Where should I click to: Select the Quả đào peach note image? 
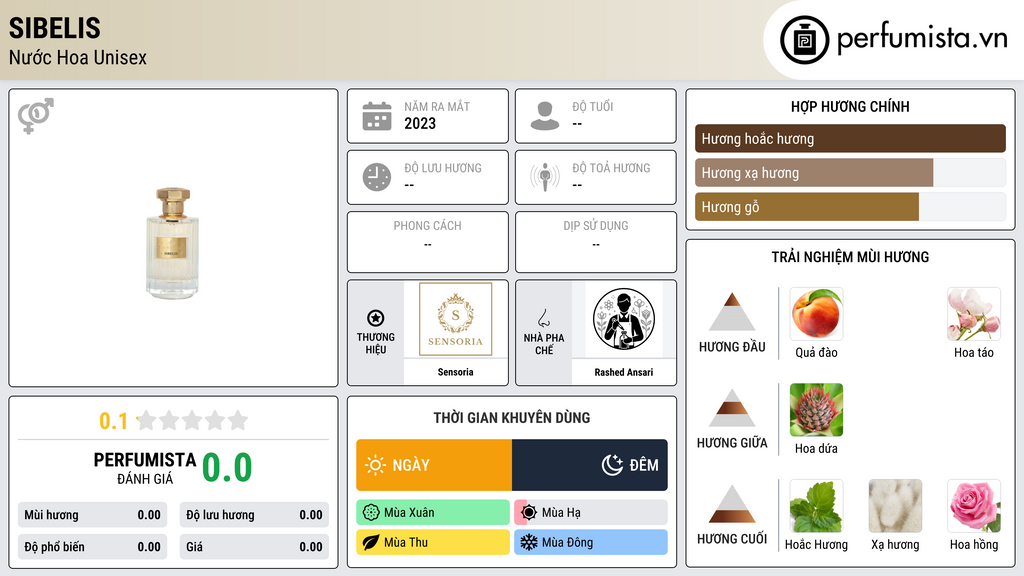(x=816, y=314)
